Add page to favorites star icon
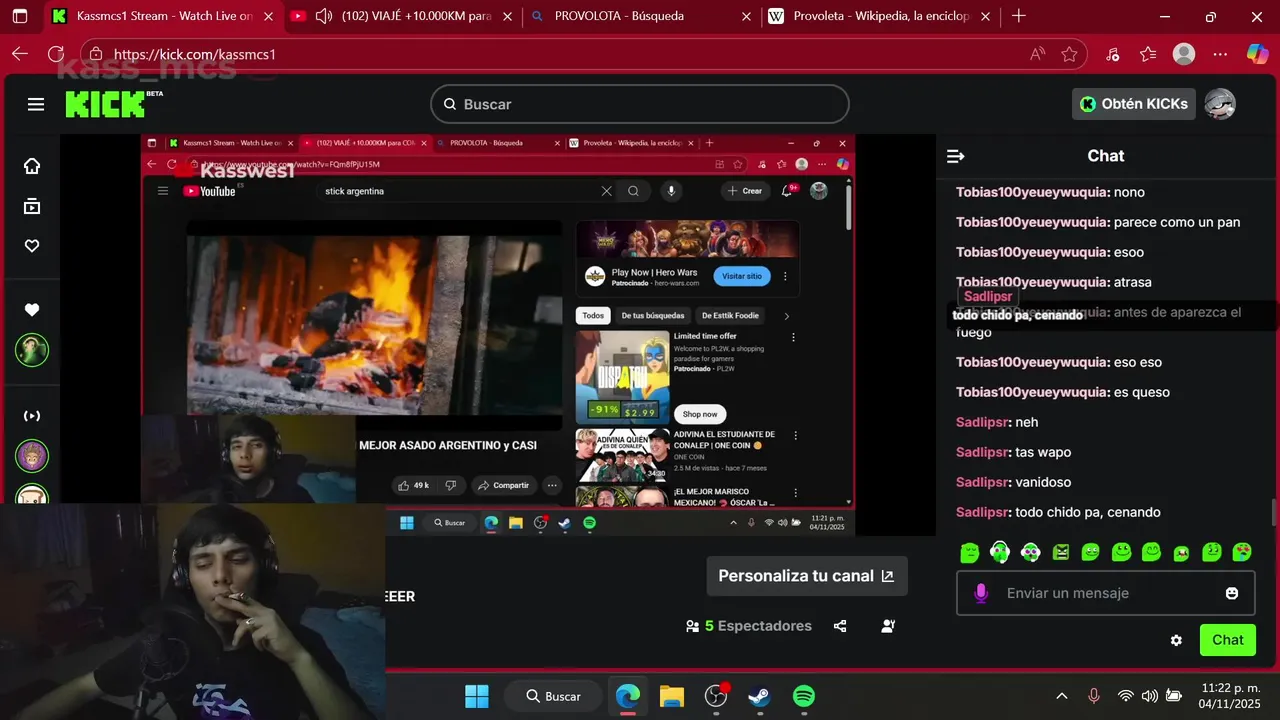 tap(1069, 54)
